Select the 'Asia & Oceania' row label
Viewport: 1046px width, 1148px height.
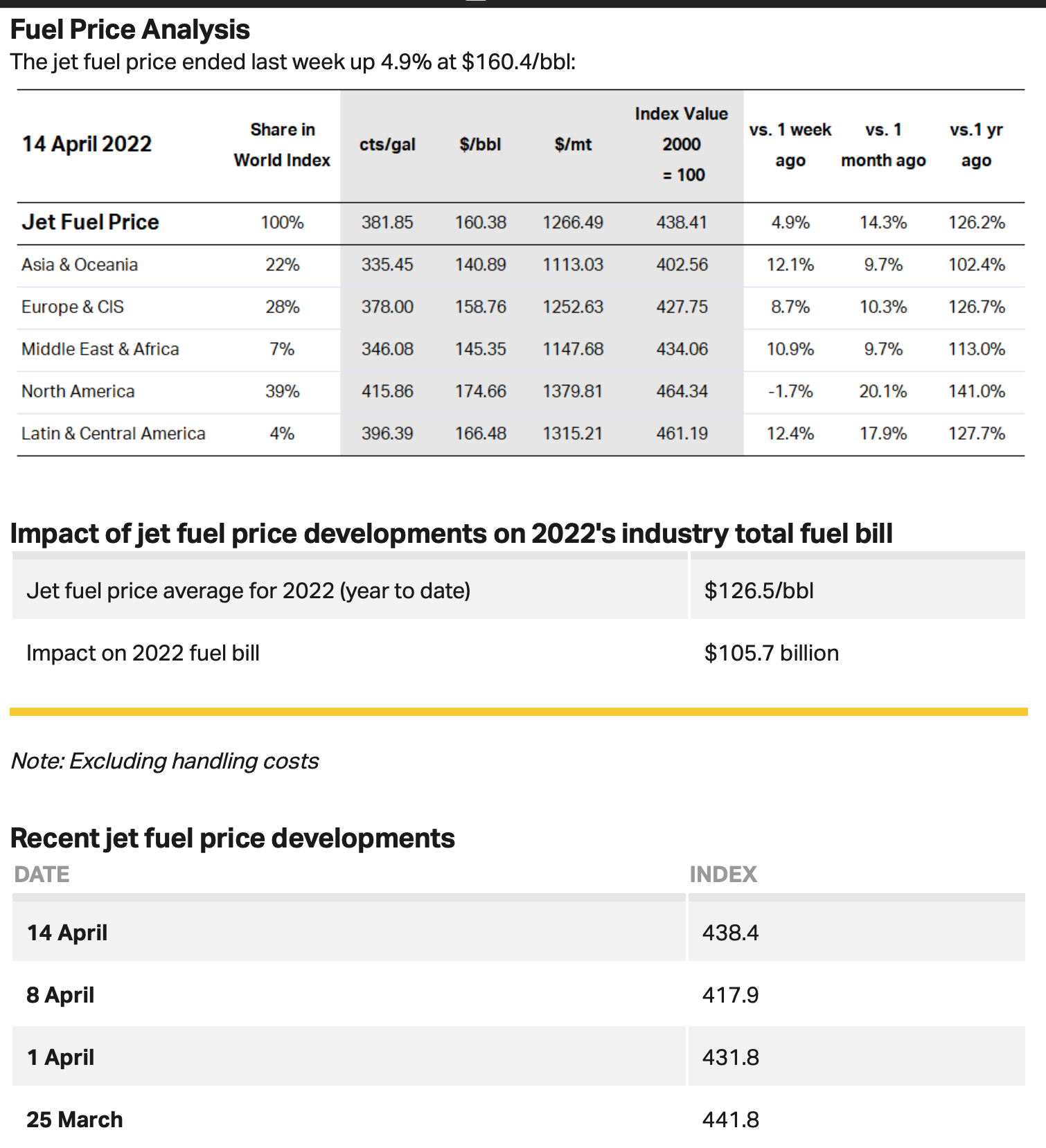[x=80, y=264]
